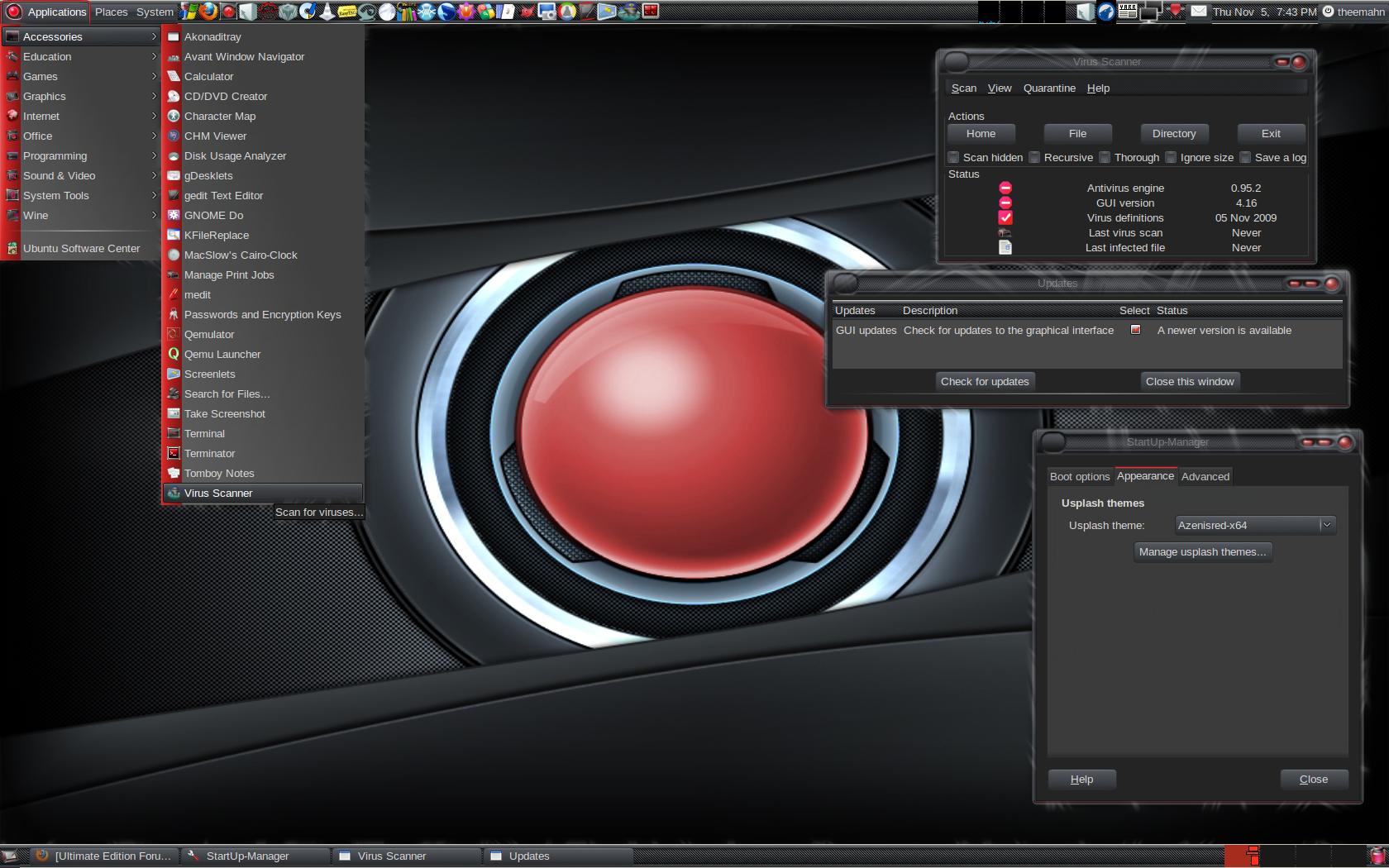This screenshot has width=1389, height=868.
Task: Open the Places menu
Action: click(x=112, y=12)
